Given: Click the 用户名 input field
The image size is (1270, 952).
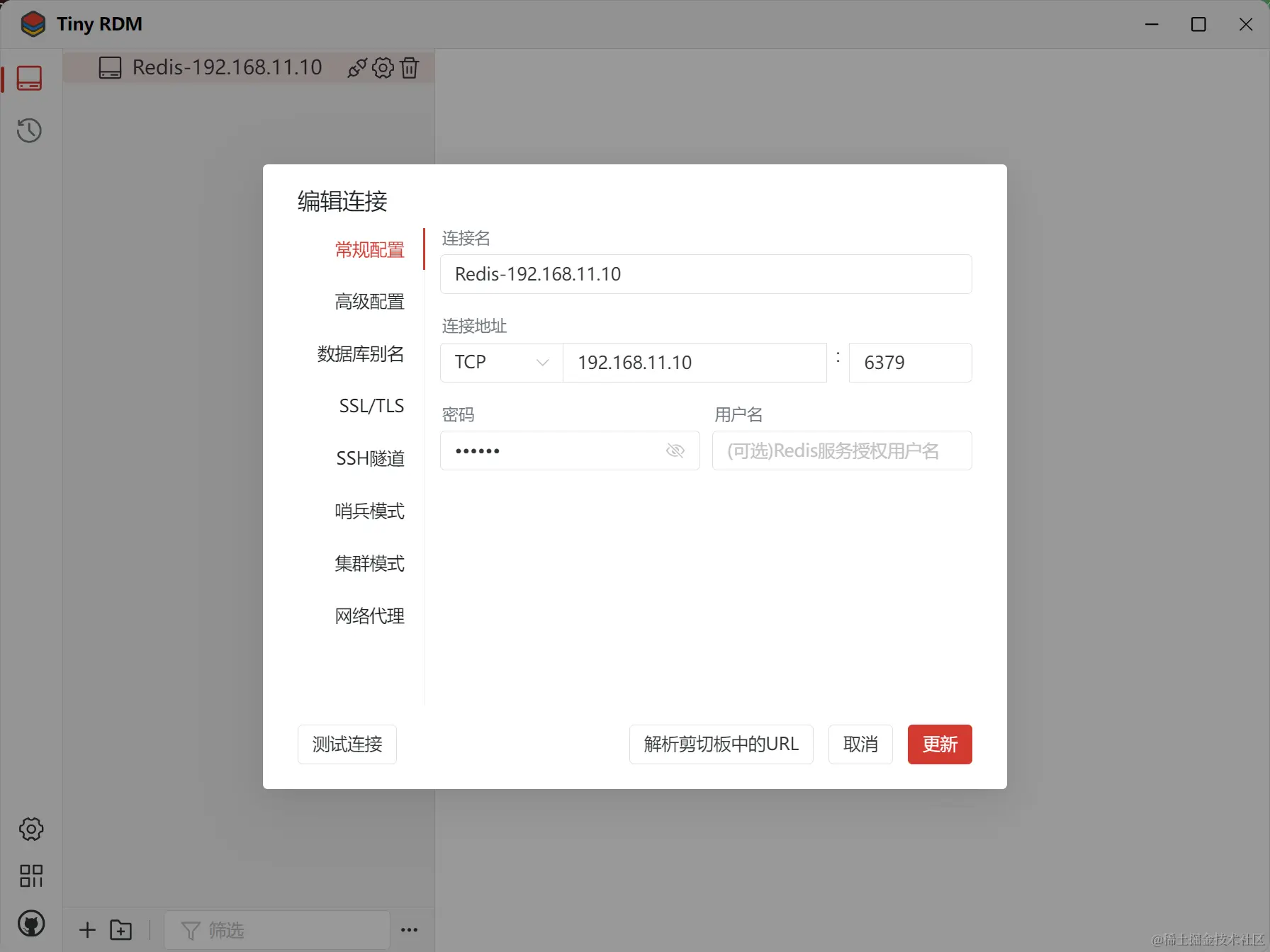Looking at the screenshot, I should [842, 450].
